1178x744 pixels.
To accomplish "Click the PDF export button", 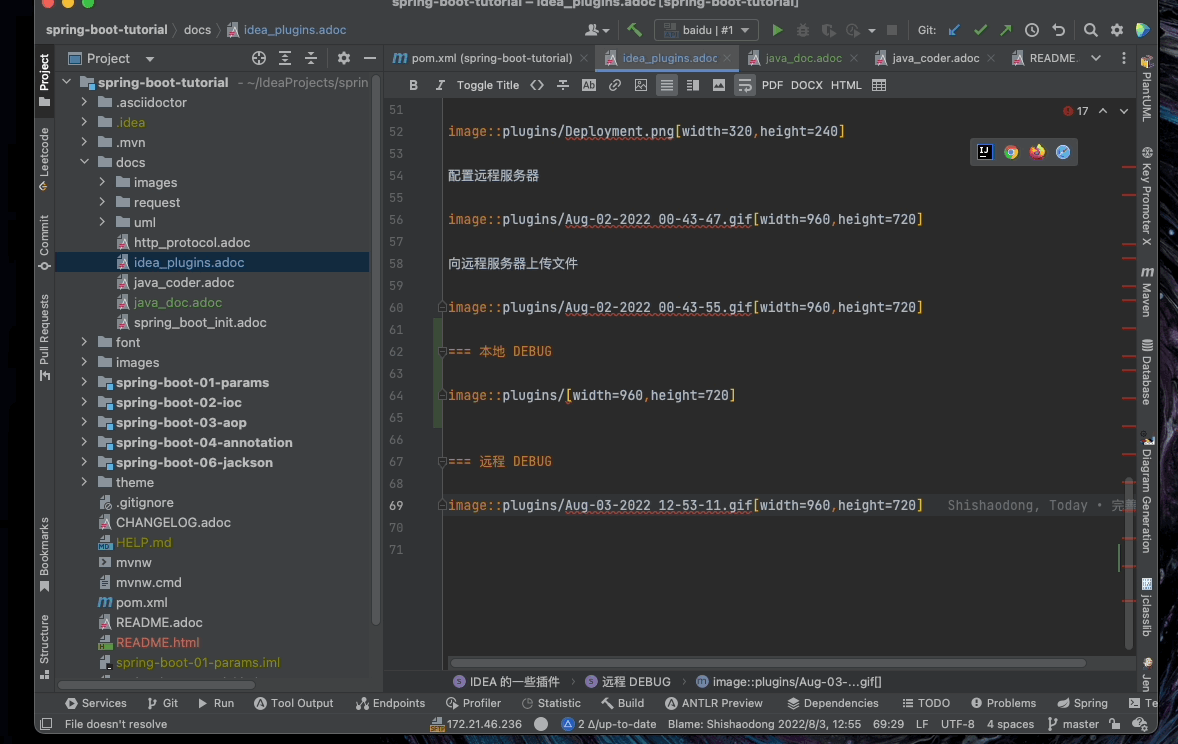I will [772, 85].
